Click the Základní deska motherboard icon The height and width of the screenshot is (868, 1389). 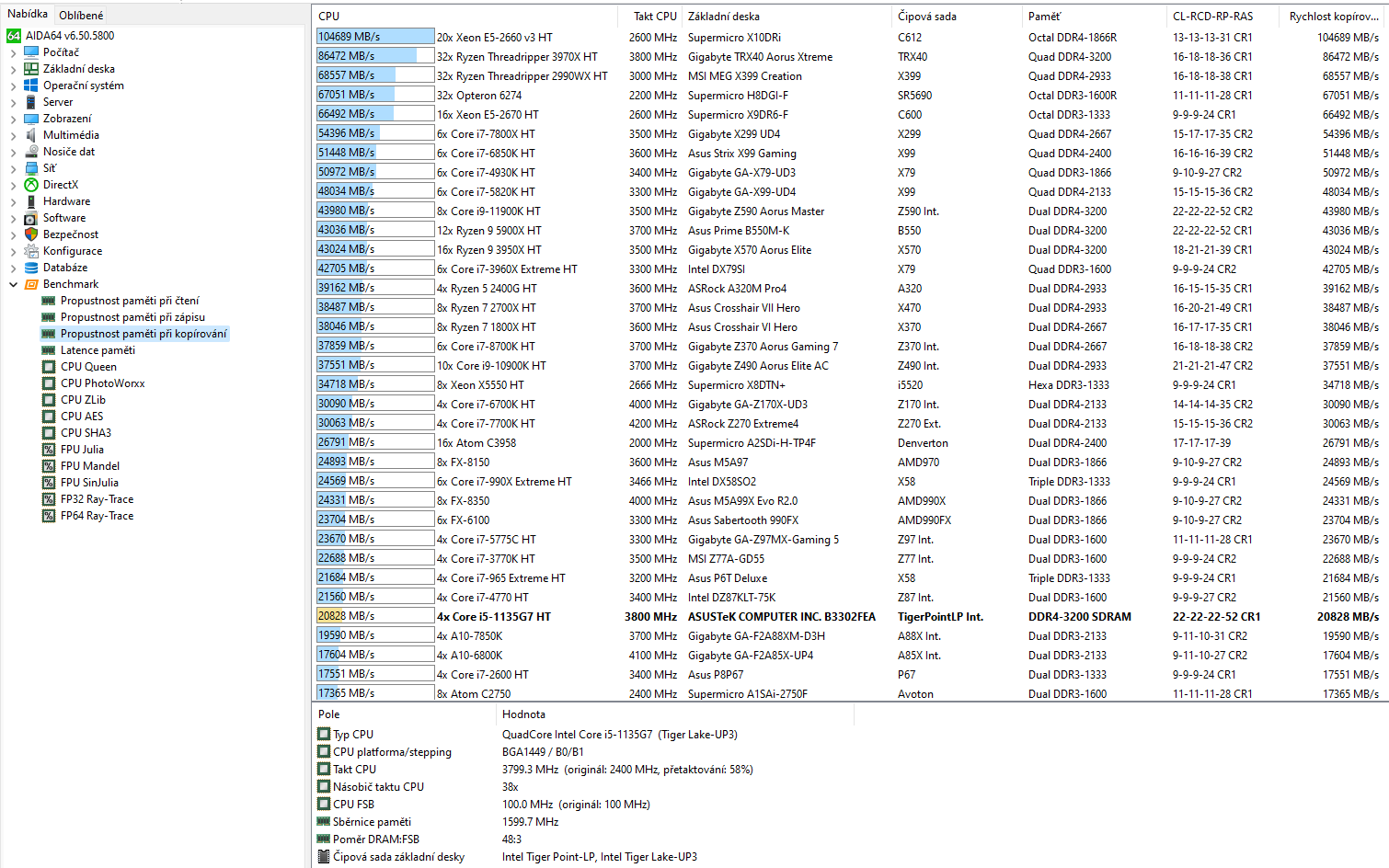tap(31, 69)
